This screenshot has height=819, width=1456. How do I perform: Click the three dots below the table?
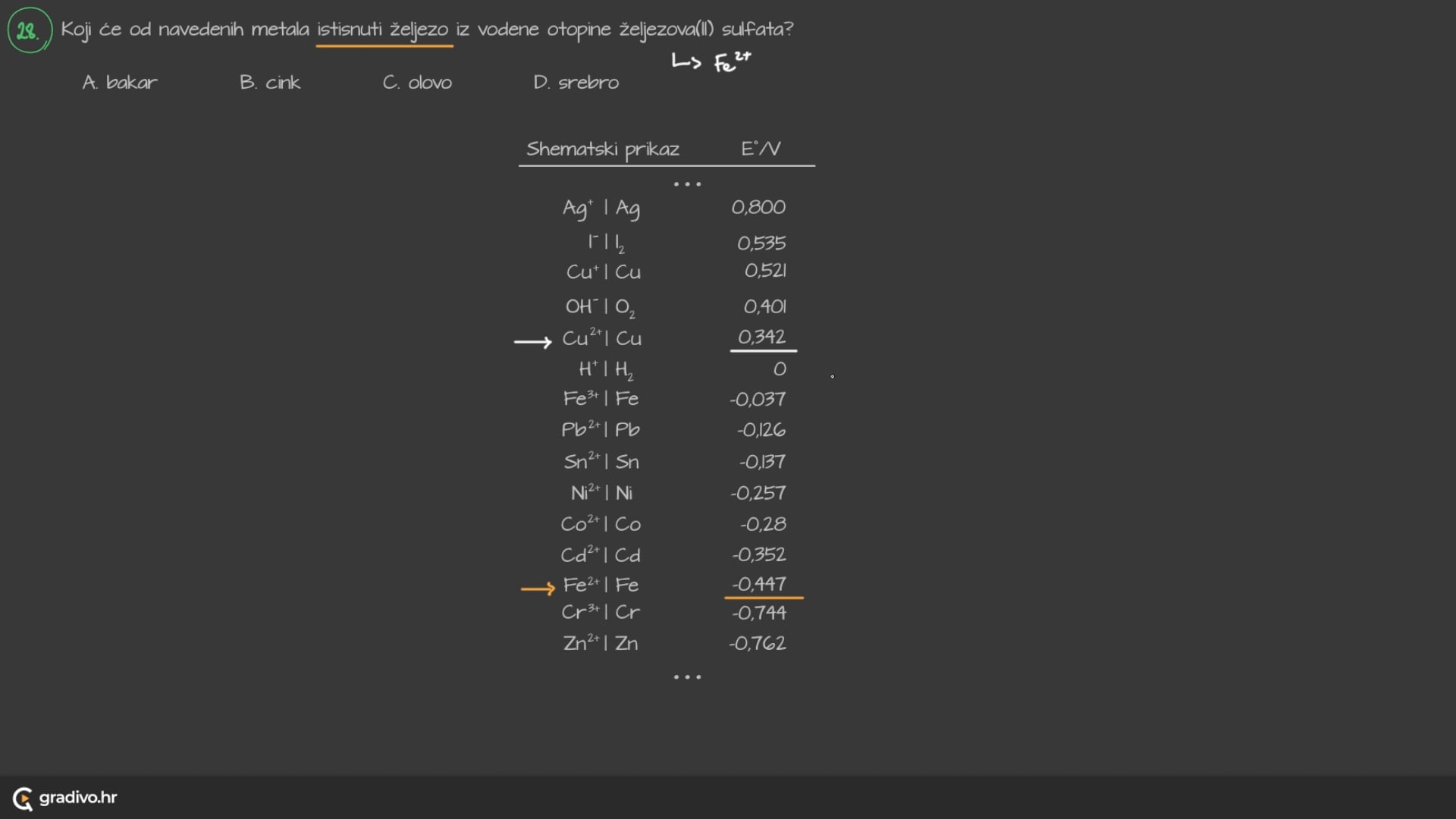pos(687,676)
